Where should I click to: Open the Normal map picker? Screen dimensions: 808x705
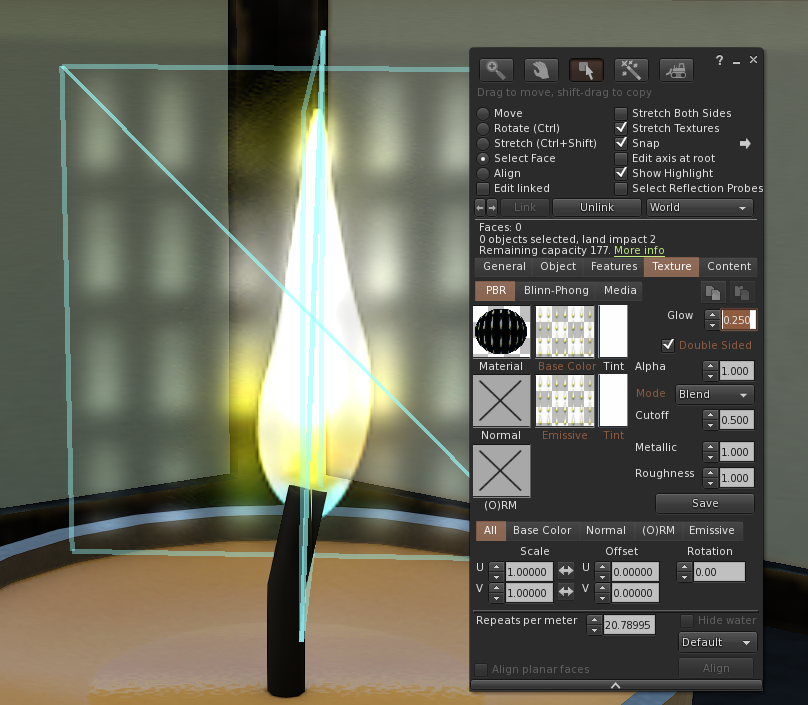pyautogui.click(x=501, y=400)
